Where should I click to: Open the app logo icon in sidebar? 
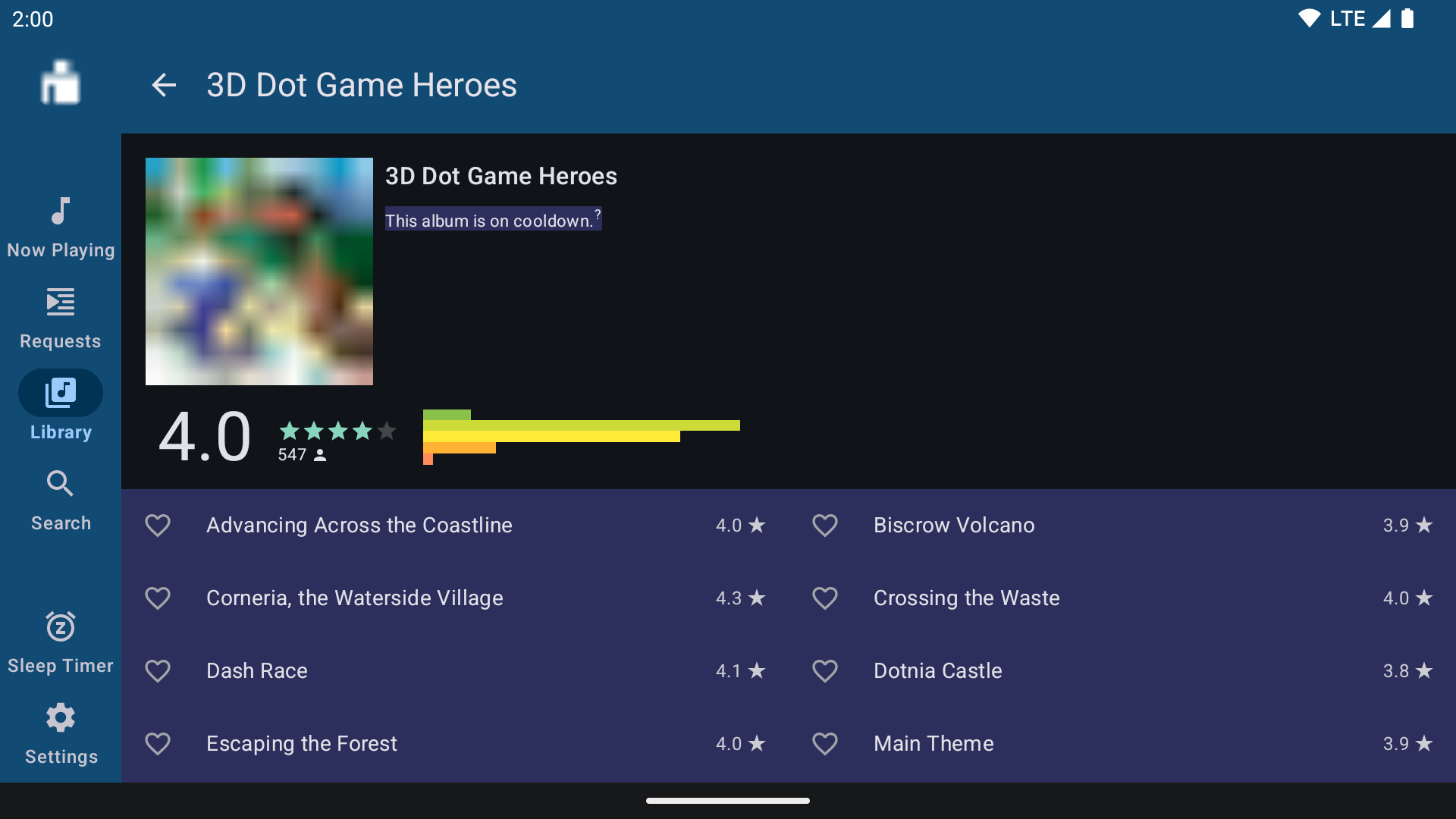61,82
